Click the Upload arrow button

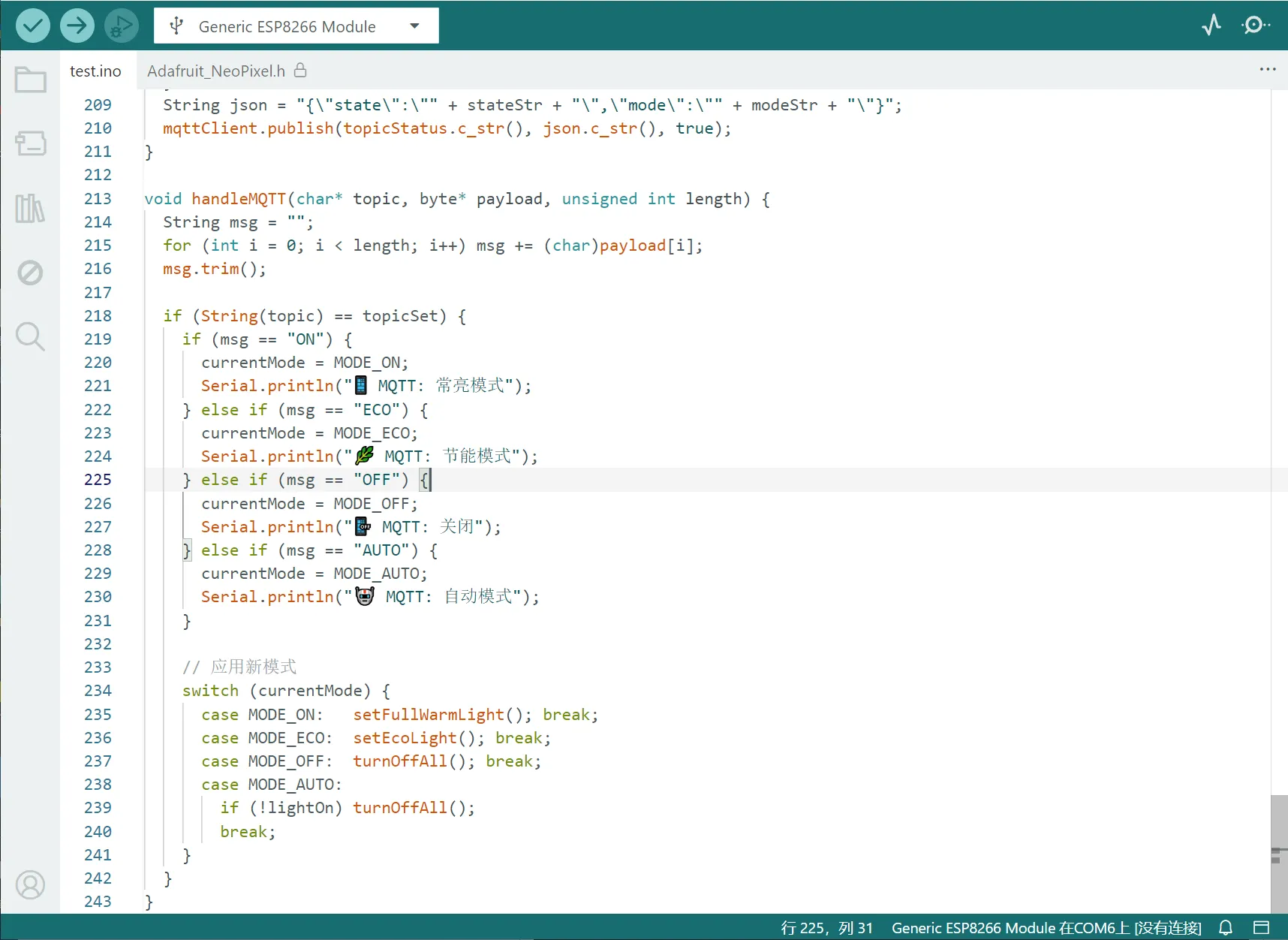click(77, 26)
